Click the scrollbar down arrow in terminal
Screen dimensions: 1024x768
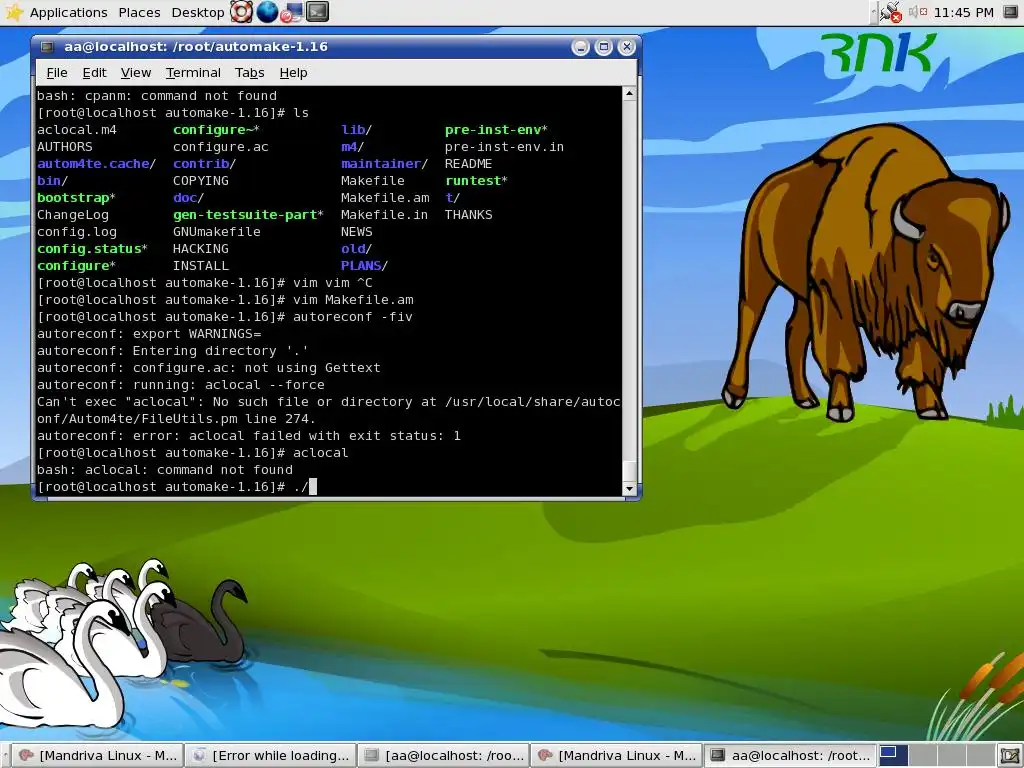point(629,488)
